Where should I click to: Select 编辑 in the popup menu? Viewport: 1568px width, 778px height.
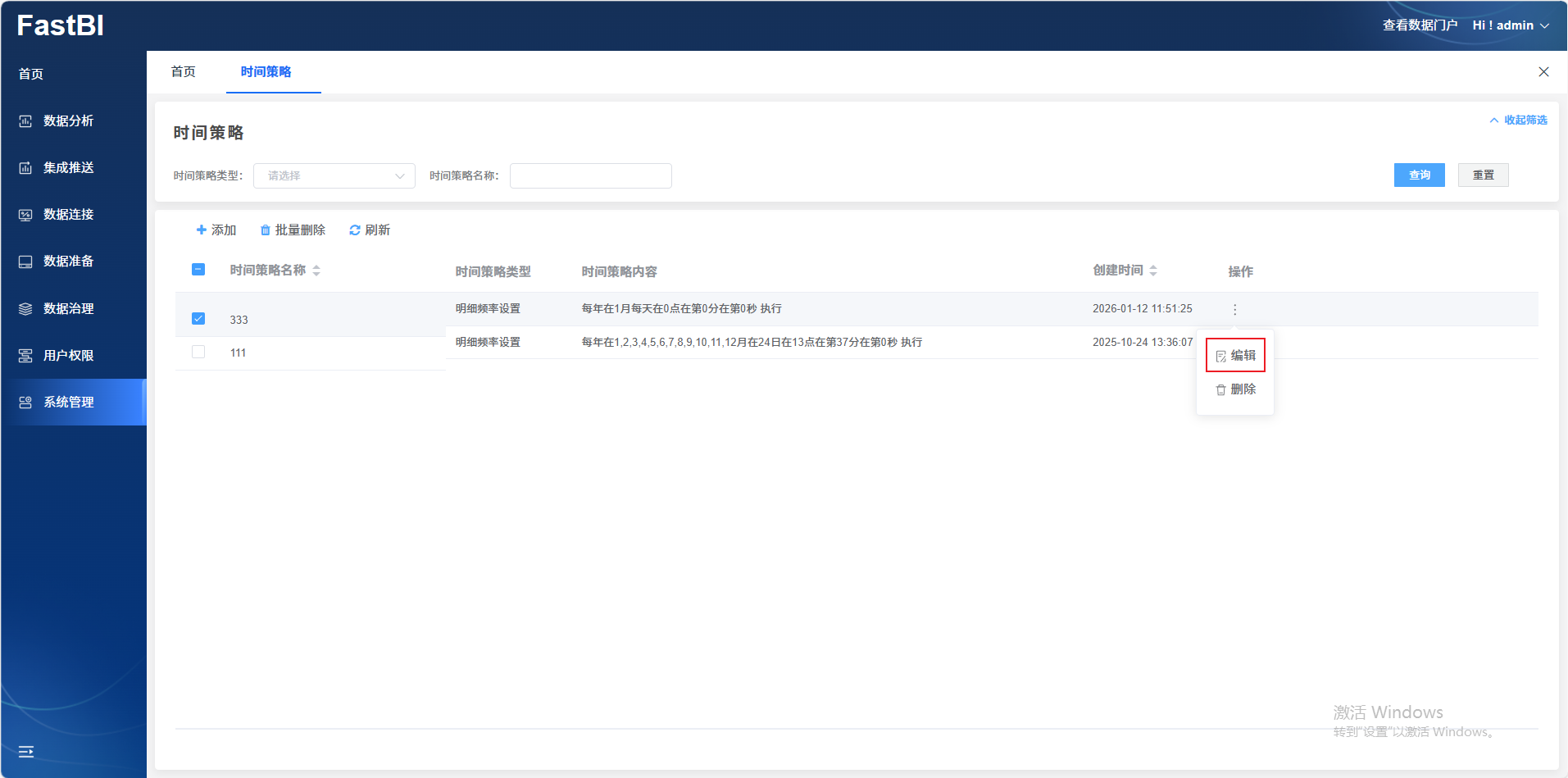(x=1235, y=356)
